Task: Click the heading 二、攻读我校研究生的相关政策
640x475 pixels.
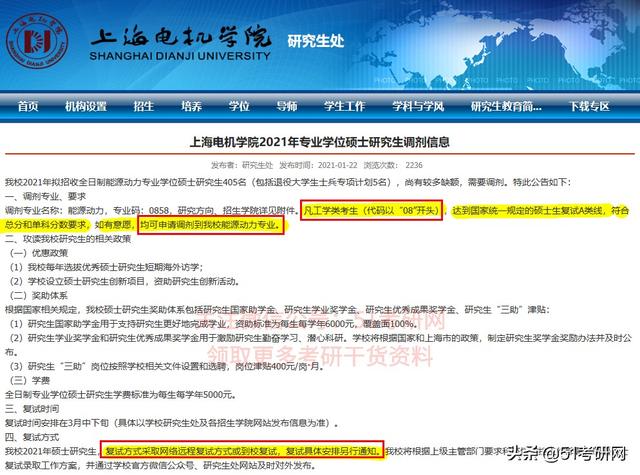Action: [x=68, y=239]
